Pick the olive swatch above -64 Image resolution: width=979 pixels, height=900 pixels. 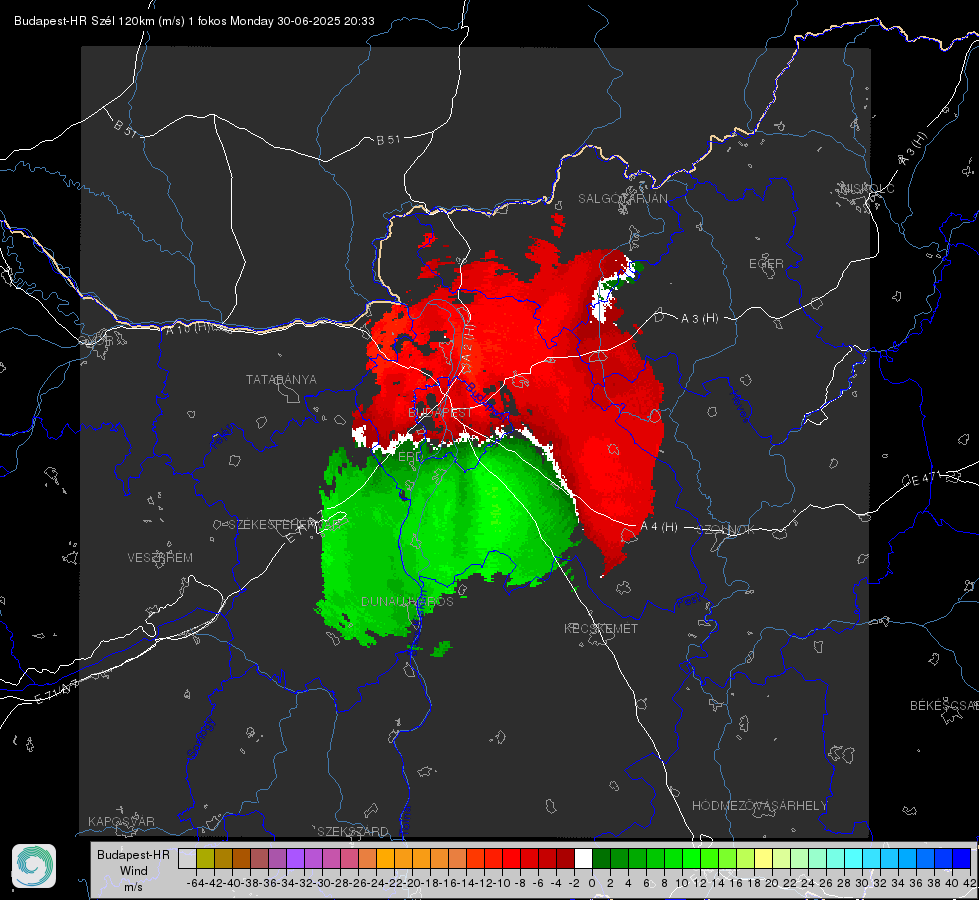[x=205, y=858]
